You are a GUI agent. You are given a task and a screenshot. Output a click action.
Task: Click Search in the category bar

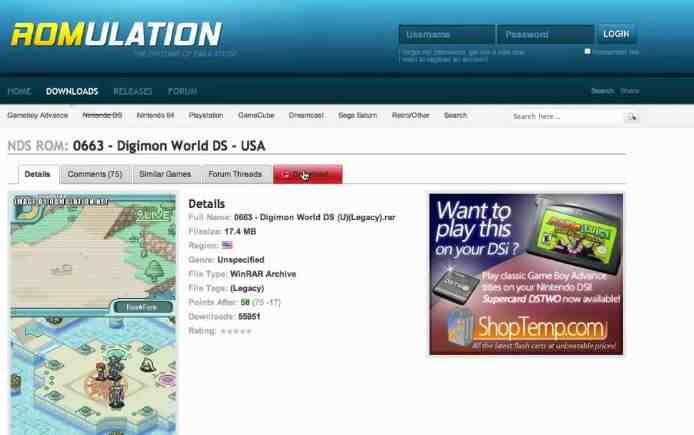coord(455,115)
